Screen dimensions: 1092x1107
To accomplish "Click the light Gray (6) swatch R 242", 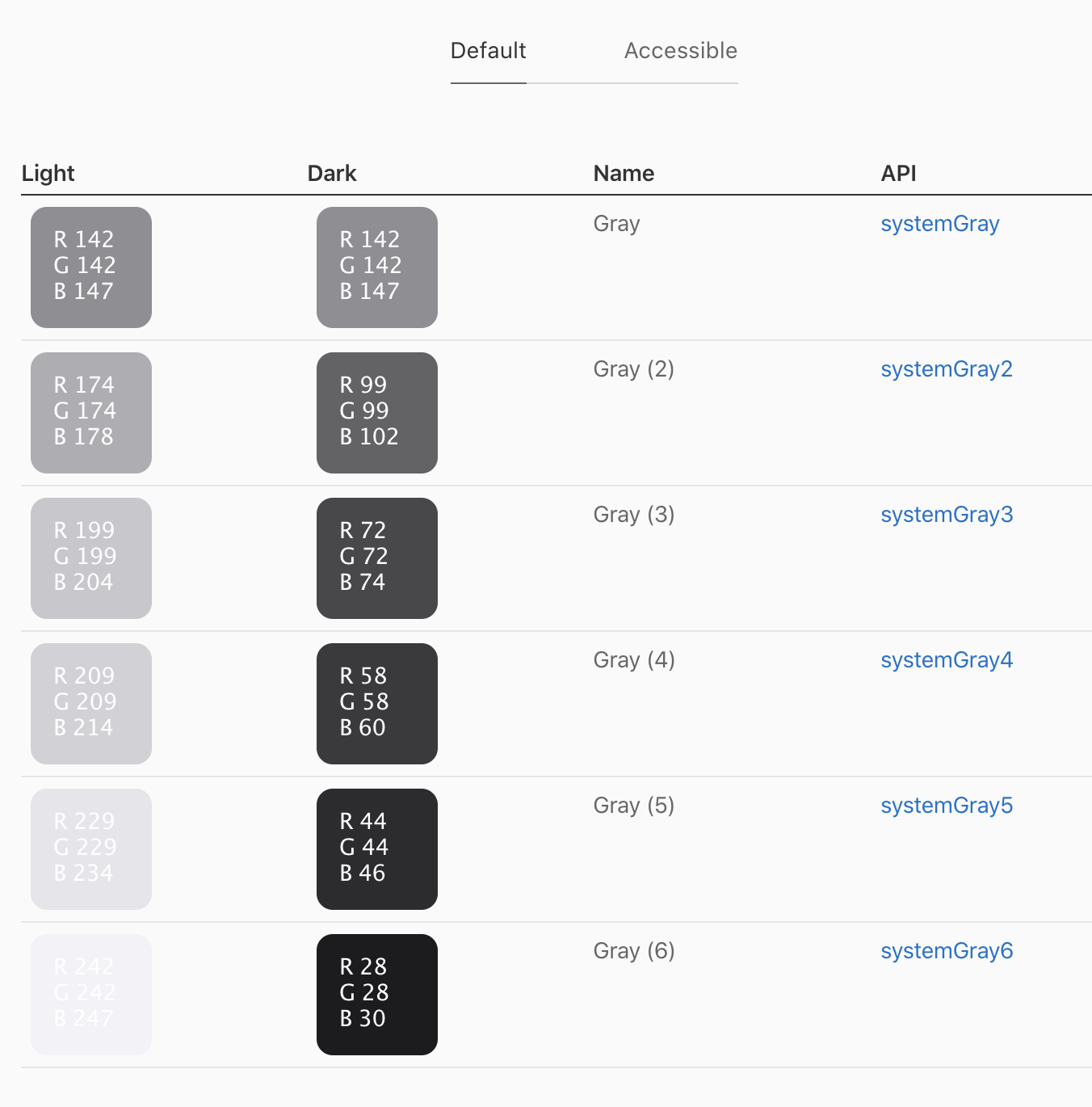I will tap(91, 995).
